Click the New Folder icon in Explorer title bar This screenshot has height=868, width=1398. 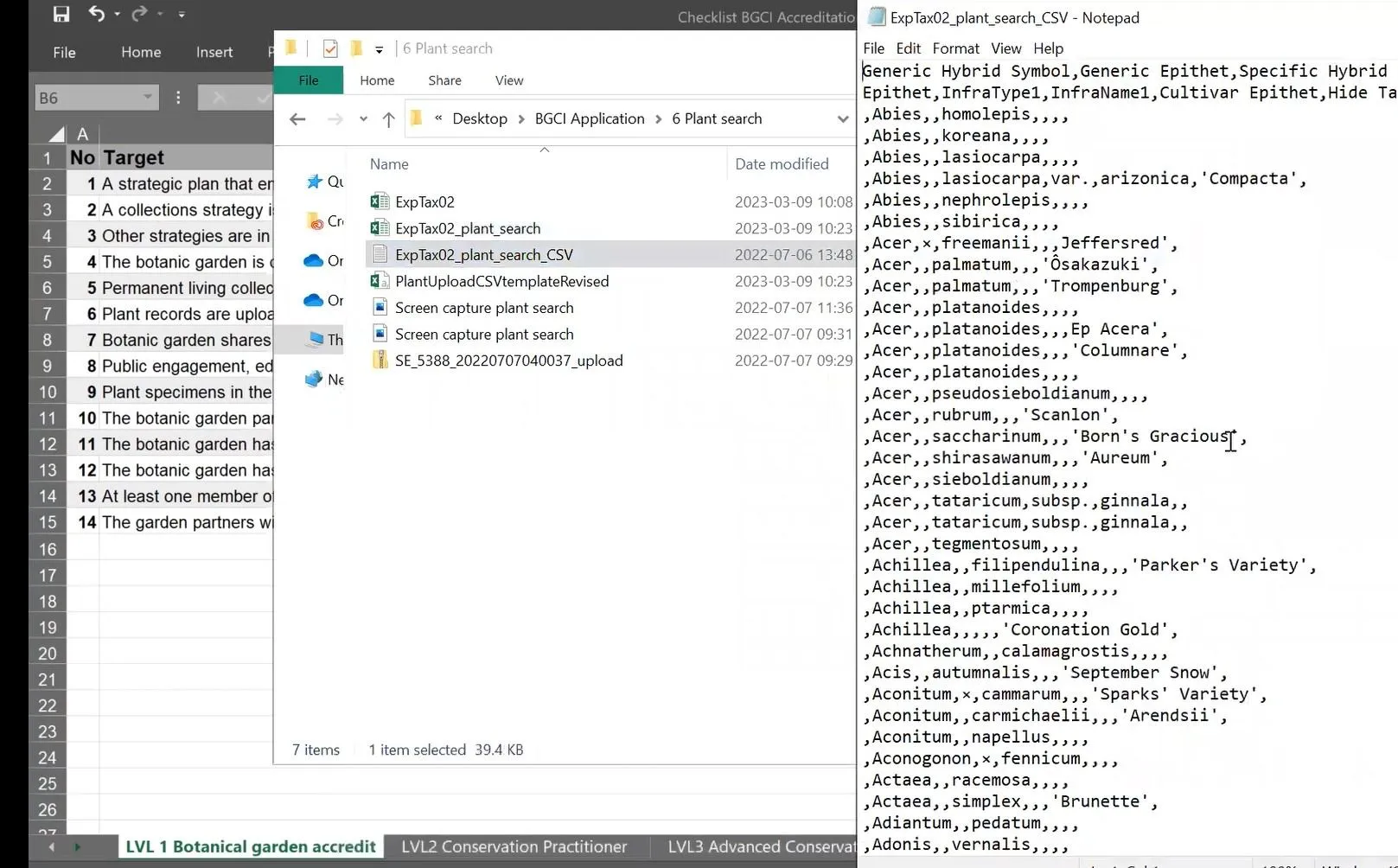pos(355,48)
